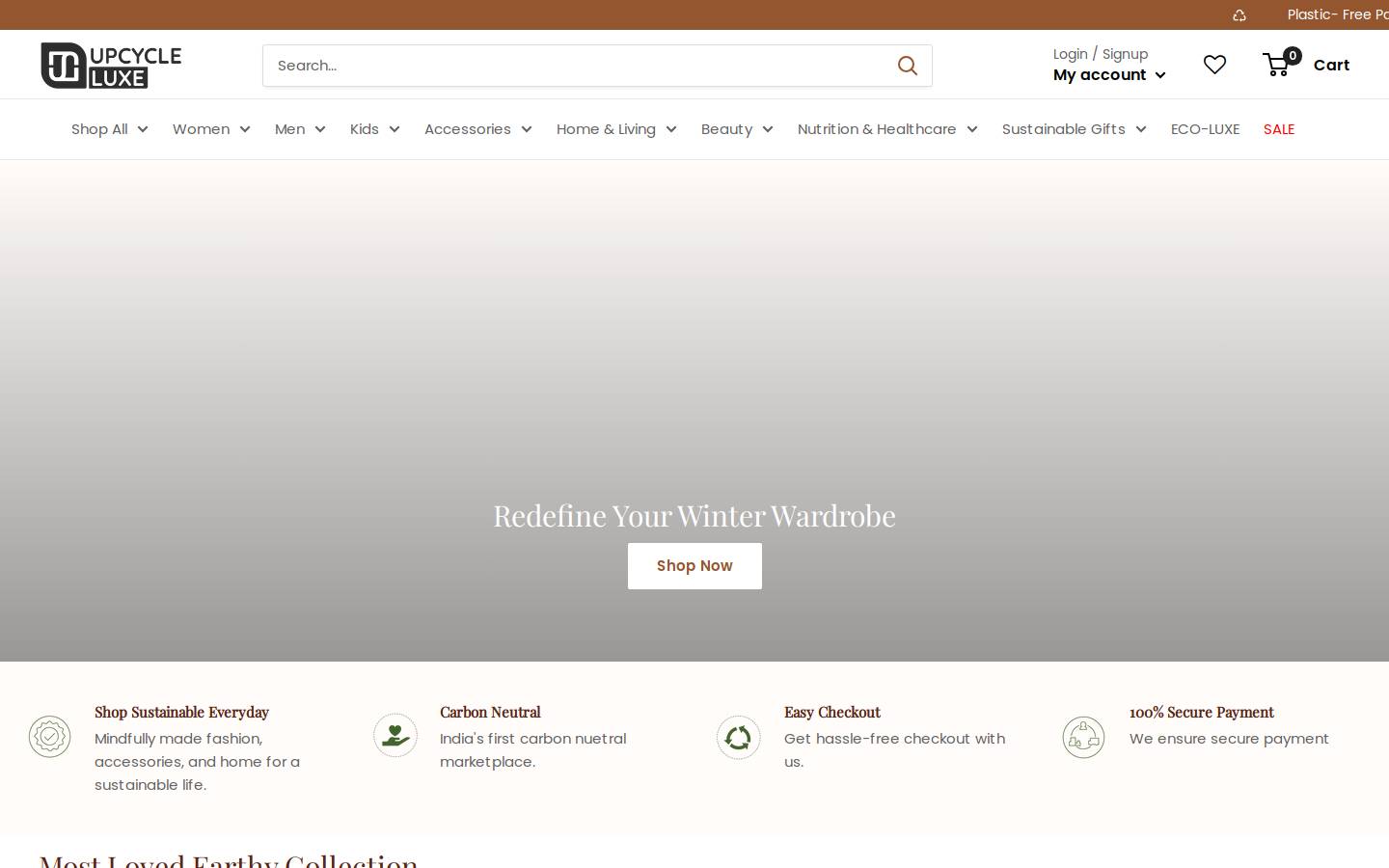
Task: Click the Cart label
Action: pyautogui.click(x=1331, y=65)
